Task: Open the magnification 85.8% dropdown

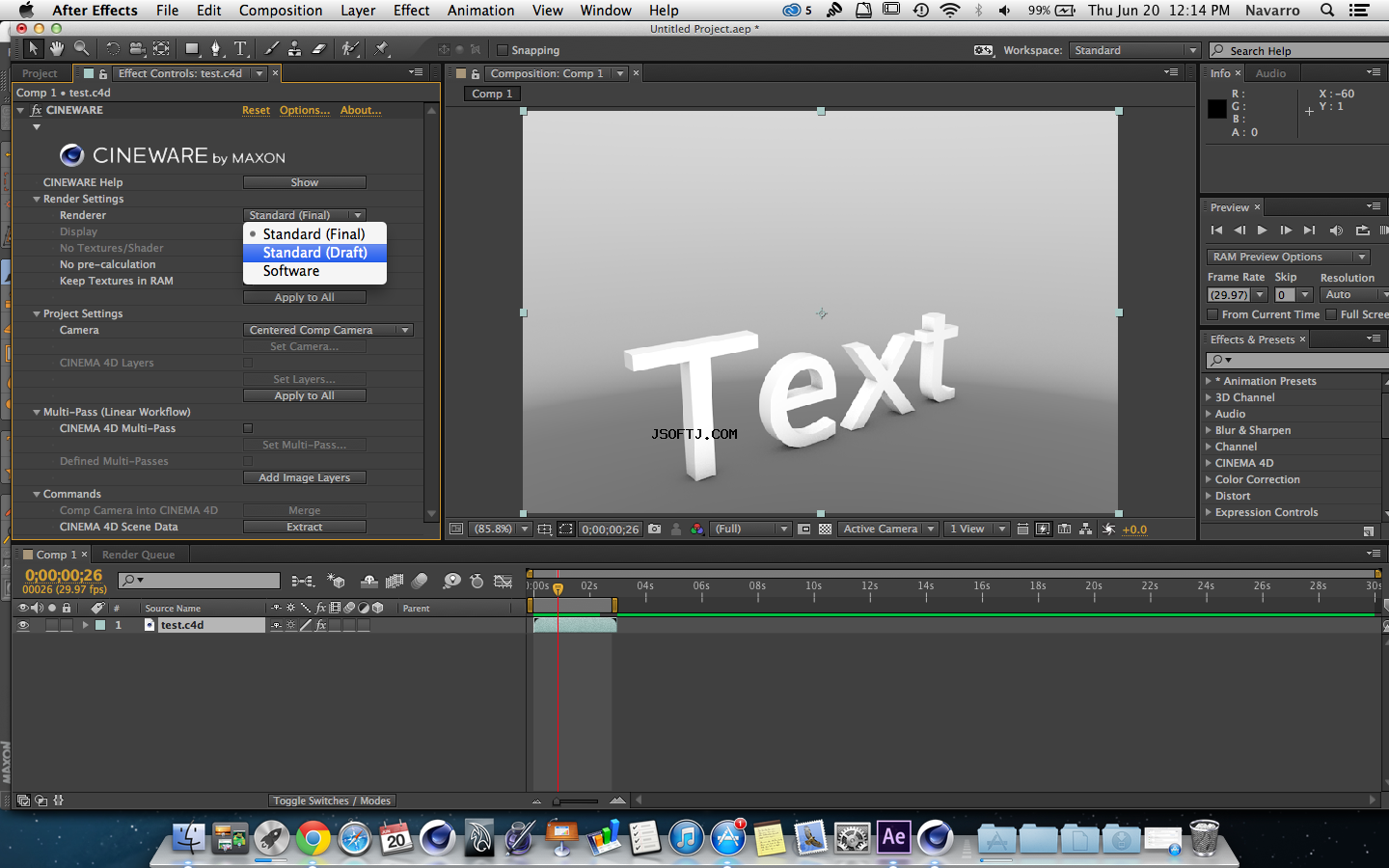Action: coord(500,529)
